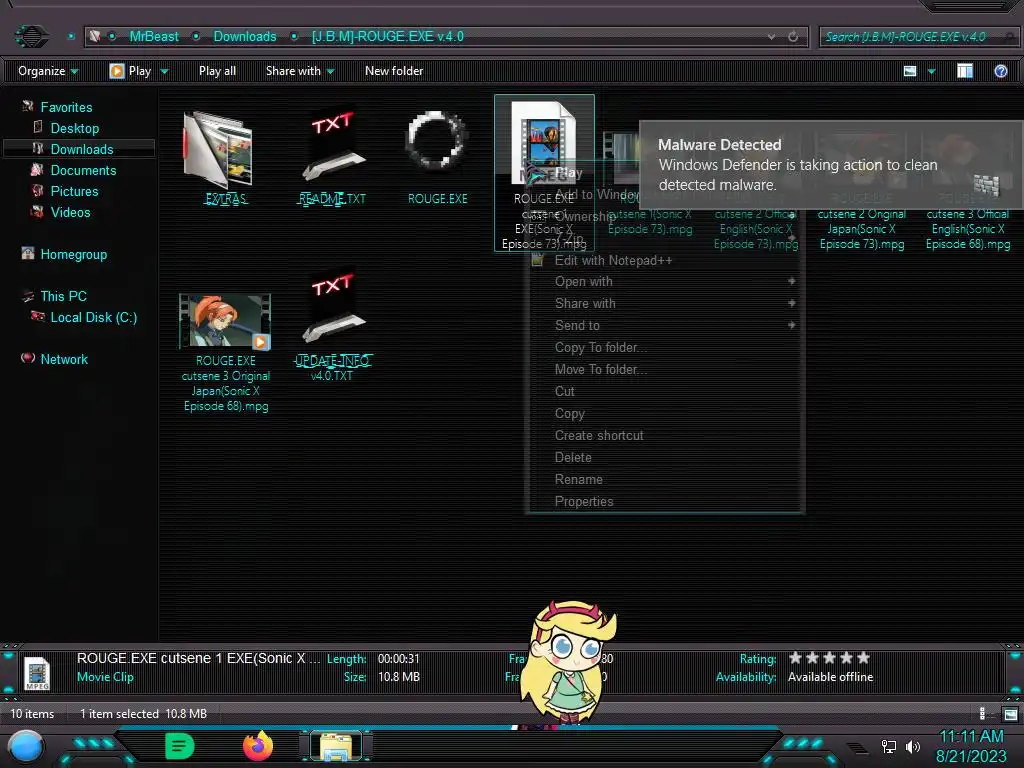
Task: Click the Play toolbar button
Action: pos(131,71)
